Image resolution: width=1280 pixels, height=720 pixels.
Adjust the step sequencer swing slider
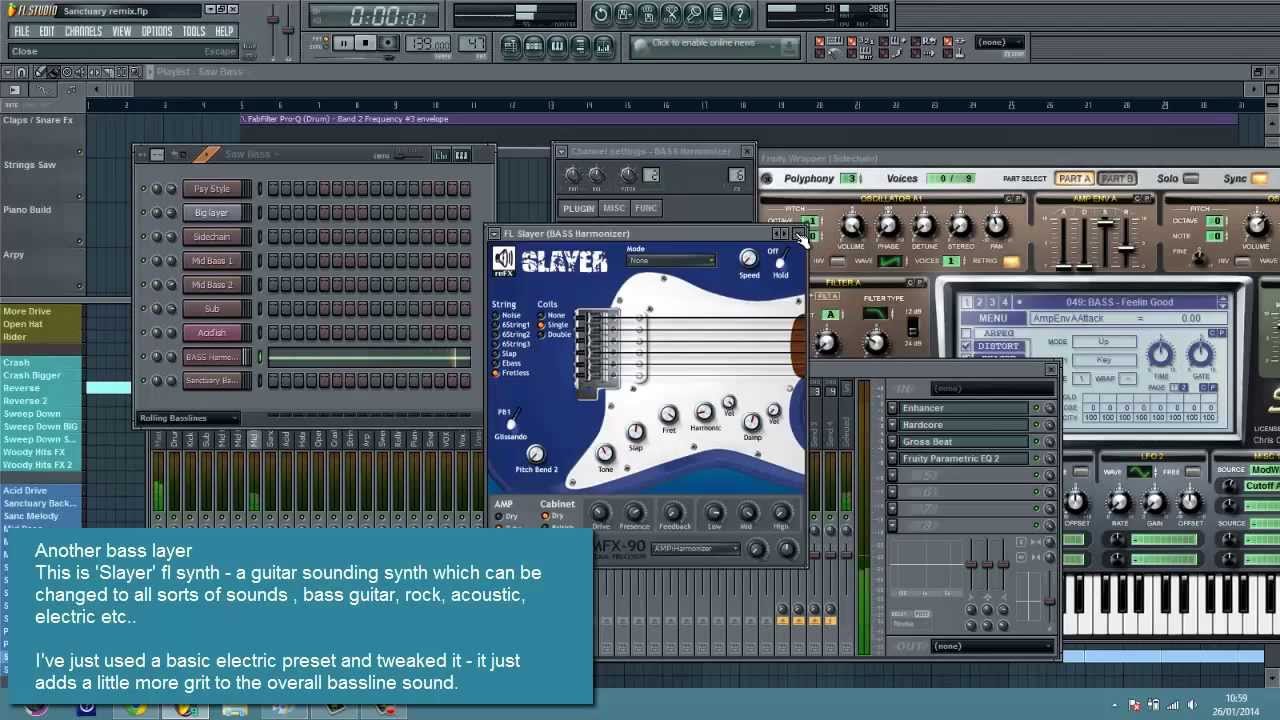(x=408, y=155)
